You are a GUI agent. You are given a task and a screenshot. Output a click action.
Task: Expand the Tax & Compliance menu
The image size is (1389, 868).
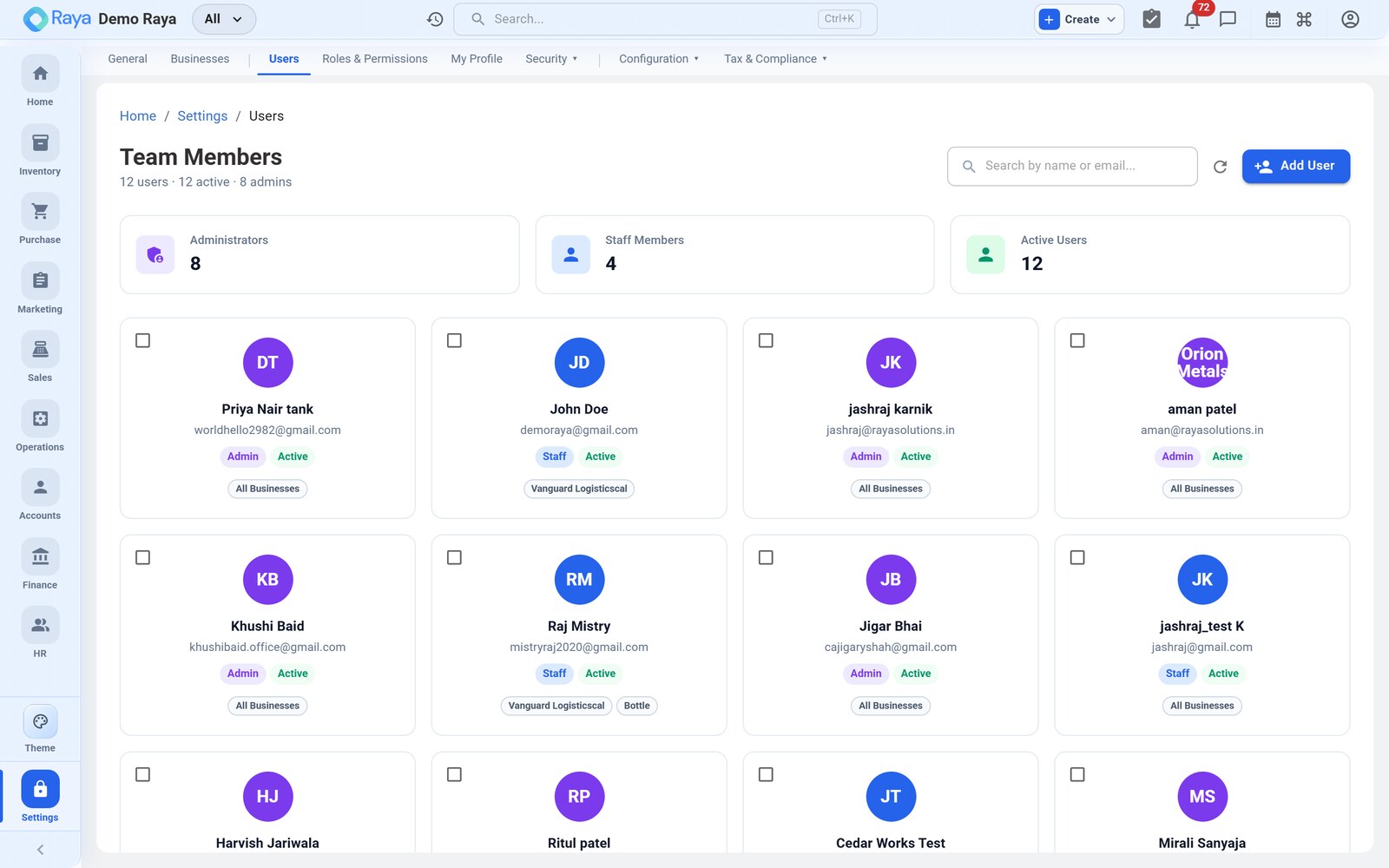tap(776, 59)
